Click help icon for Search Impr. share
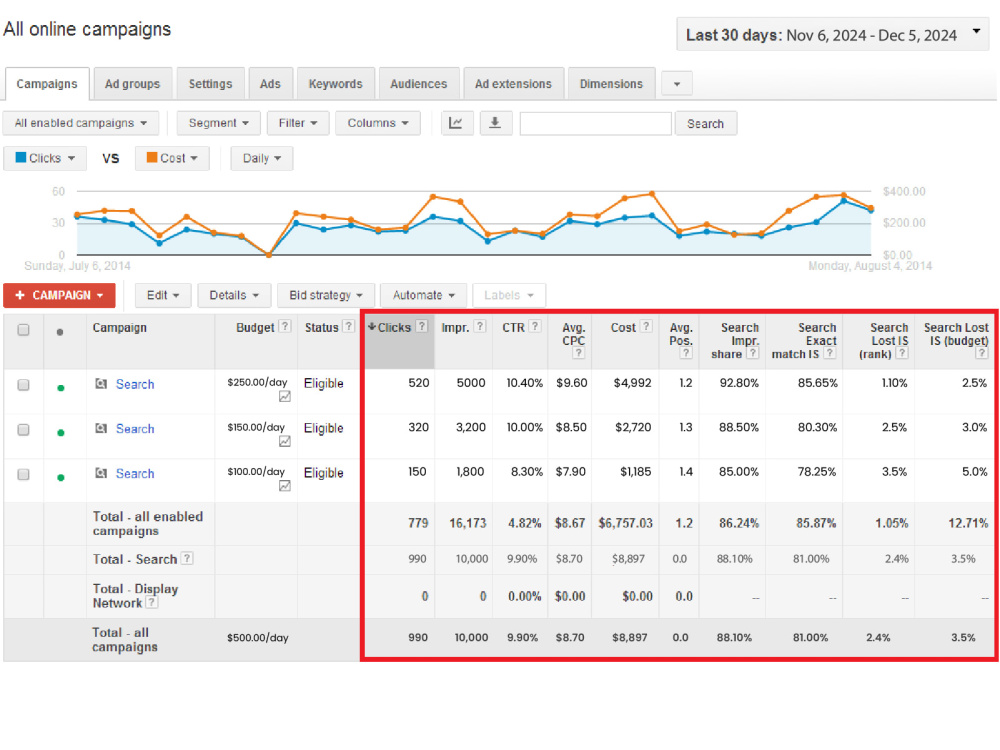This screenshot has width=1000, height=750. pos(753,353)
